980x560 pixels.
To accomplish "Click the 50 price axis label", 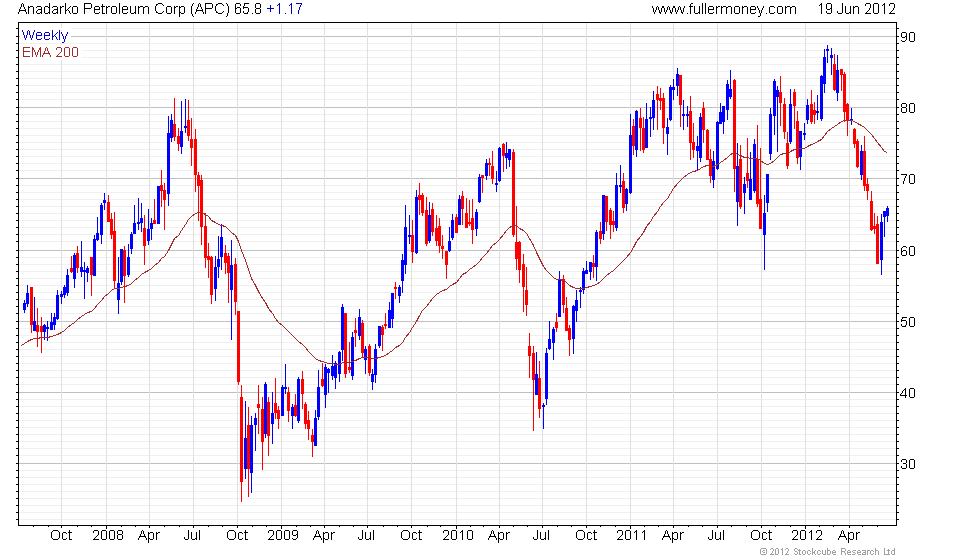I will click(908, 322).
